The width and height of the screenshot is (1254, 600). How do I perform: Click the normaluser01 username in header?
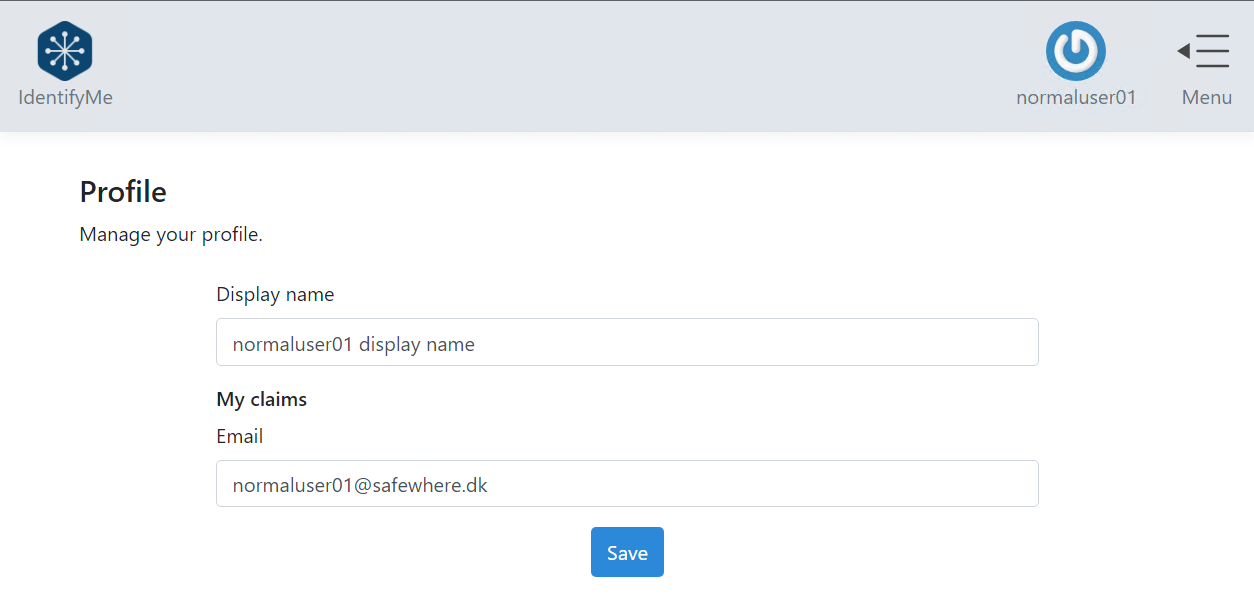(1076, 98)
